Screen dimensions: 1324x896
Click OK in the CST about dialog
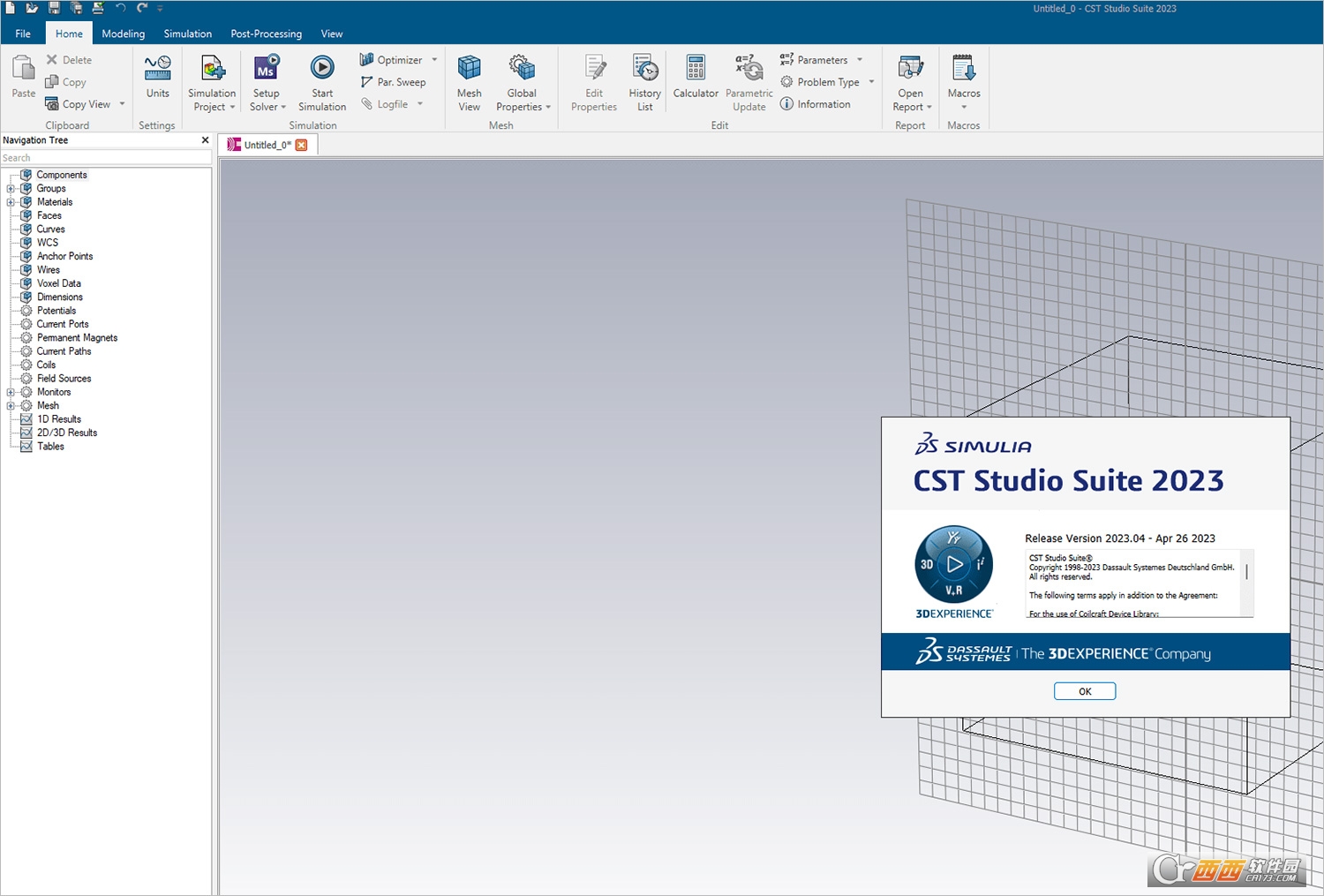[1085, 691]
